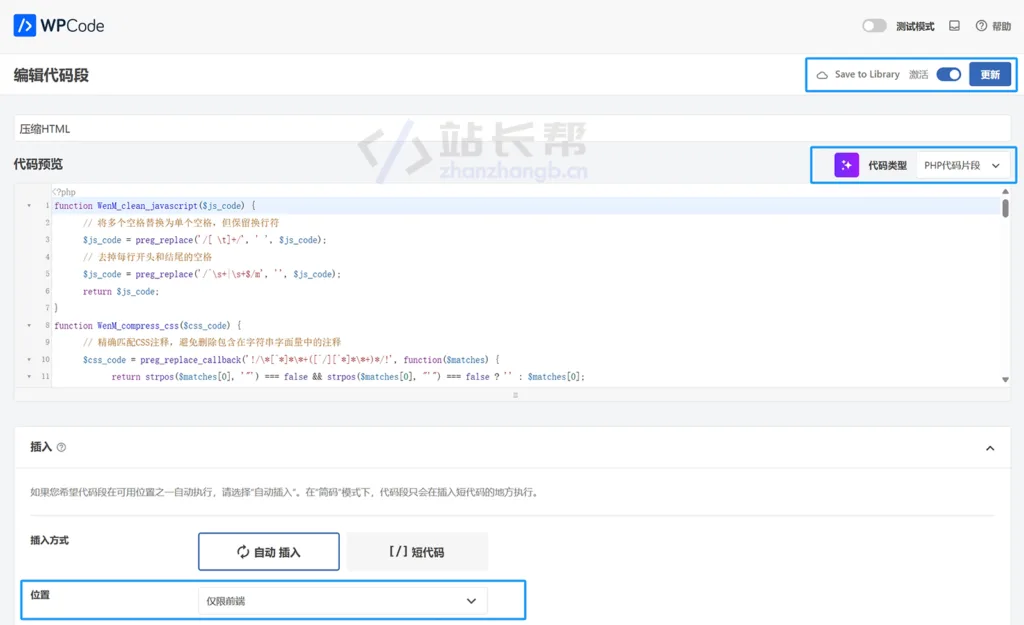This screenshot has width=1024, height=625.
Task: Click the help icon beside 插入 heading
Action: click(x=62, y=448)
